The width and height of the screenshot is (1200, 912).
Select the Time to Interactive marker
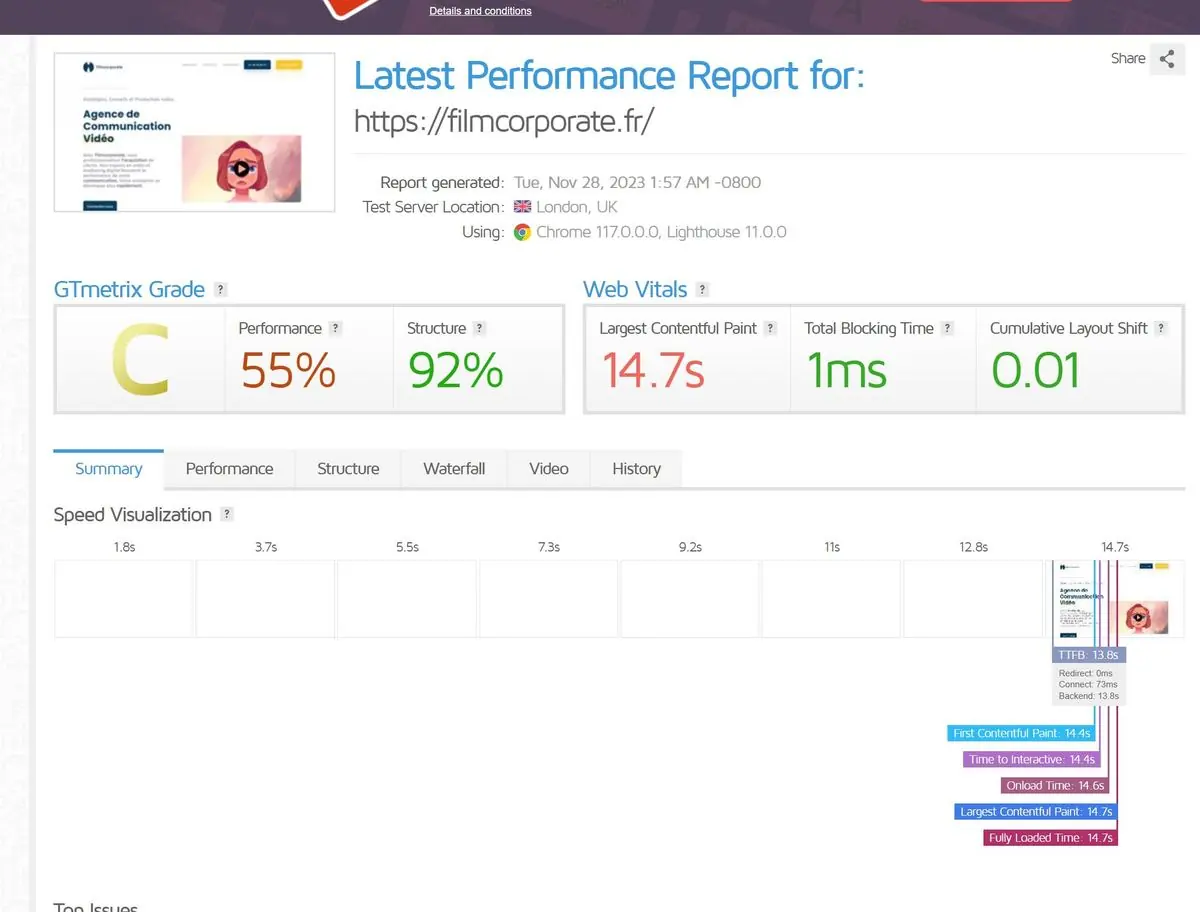tap(1031, 759)
